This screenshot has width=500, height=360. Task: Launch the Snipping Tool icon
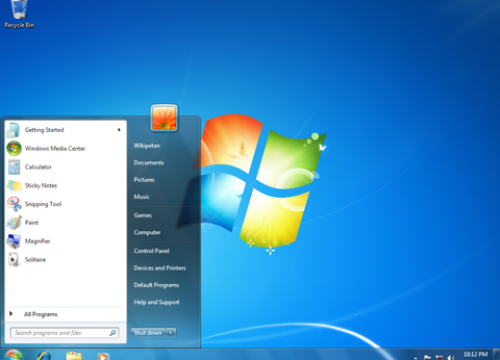pos(14,204)
